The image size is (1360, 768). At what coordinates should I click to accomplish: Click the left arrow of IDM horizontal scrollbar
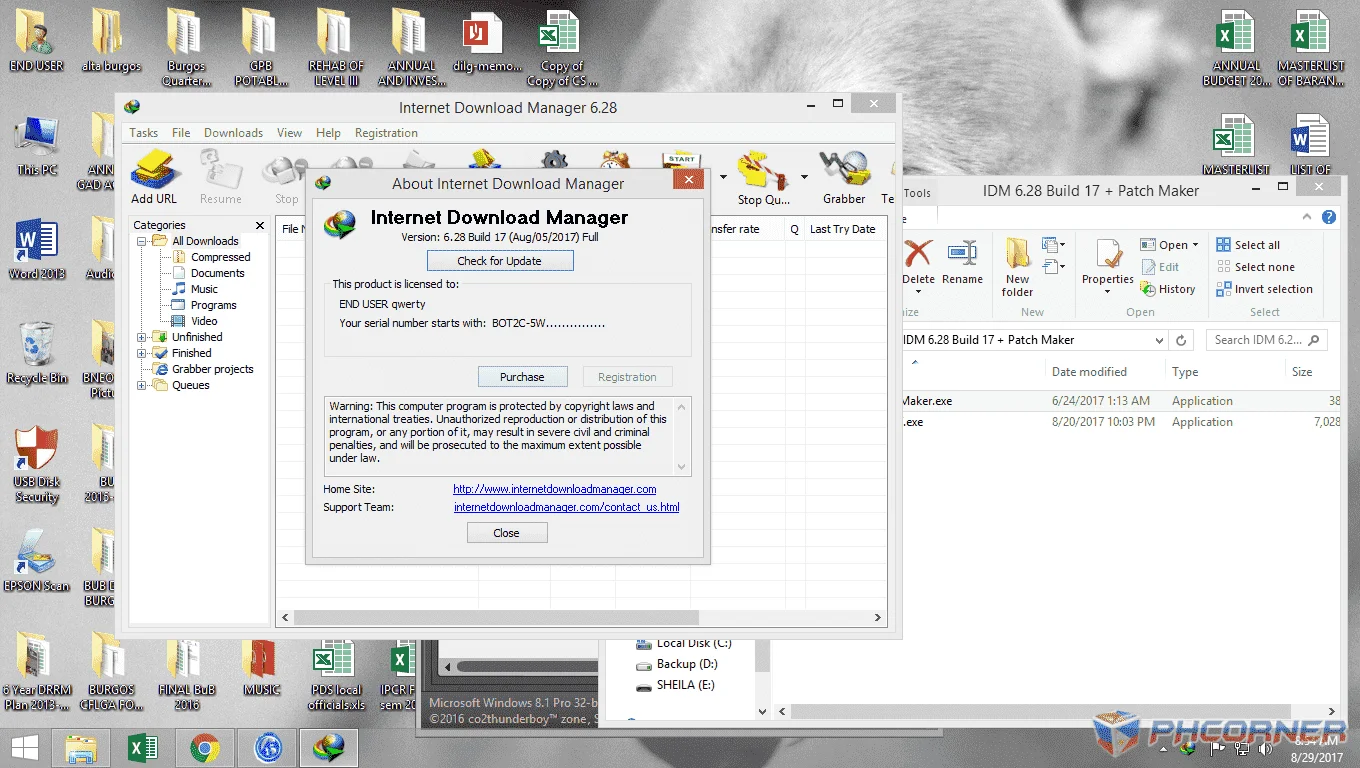coord(285,618)
